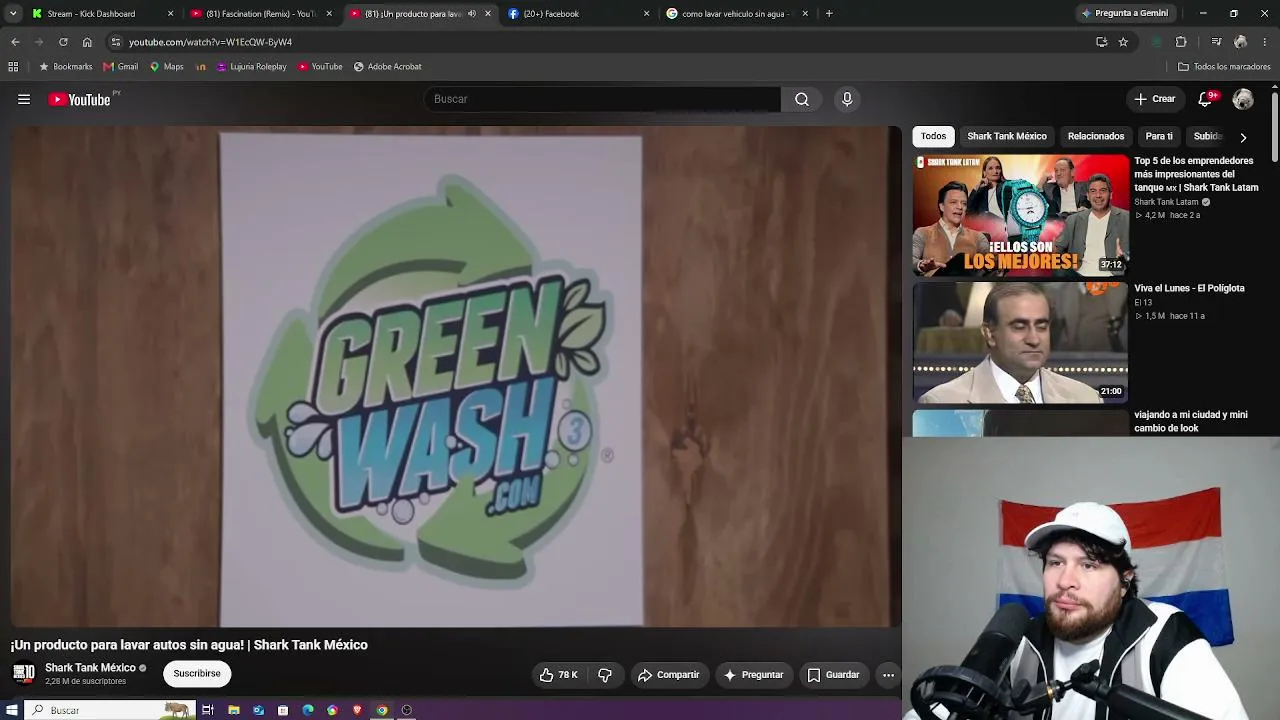Open Microsoft Edge from the taskbar
Image resolution: width=1280 pixels, height=720 pixels.
point(307,710)
